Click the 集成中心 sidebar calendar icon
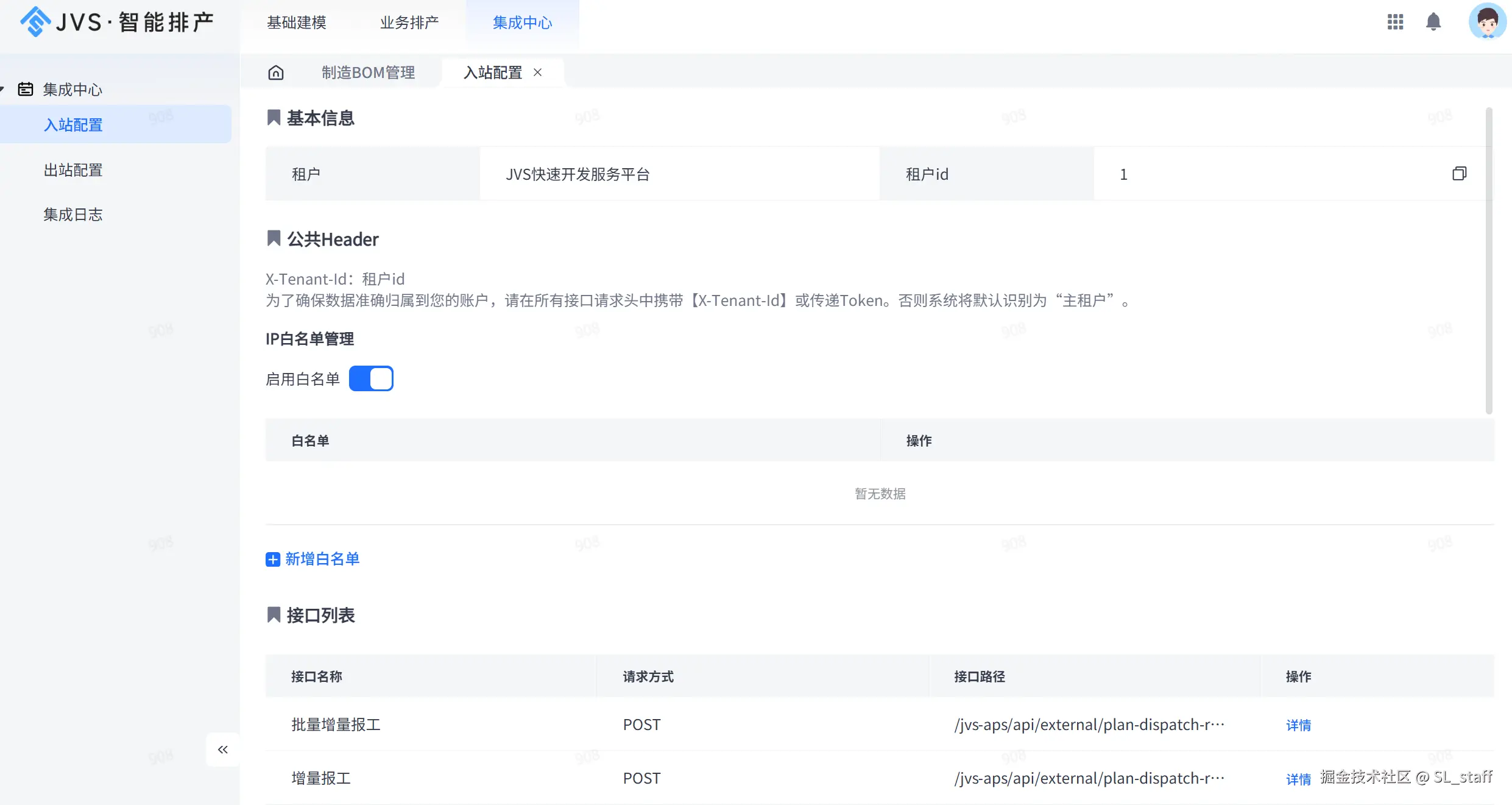This screenshot has width=1512, height=805. tap(26, 90)
